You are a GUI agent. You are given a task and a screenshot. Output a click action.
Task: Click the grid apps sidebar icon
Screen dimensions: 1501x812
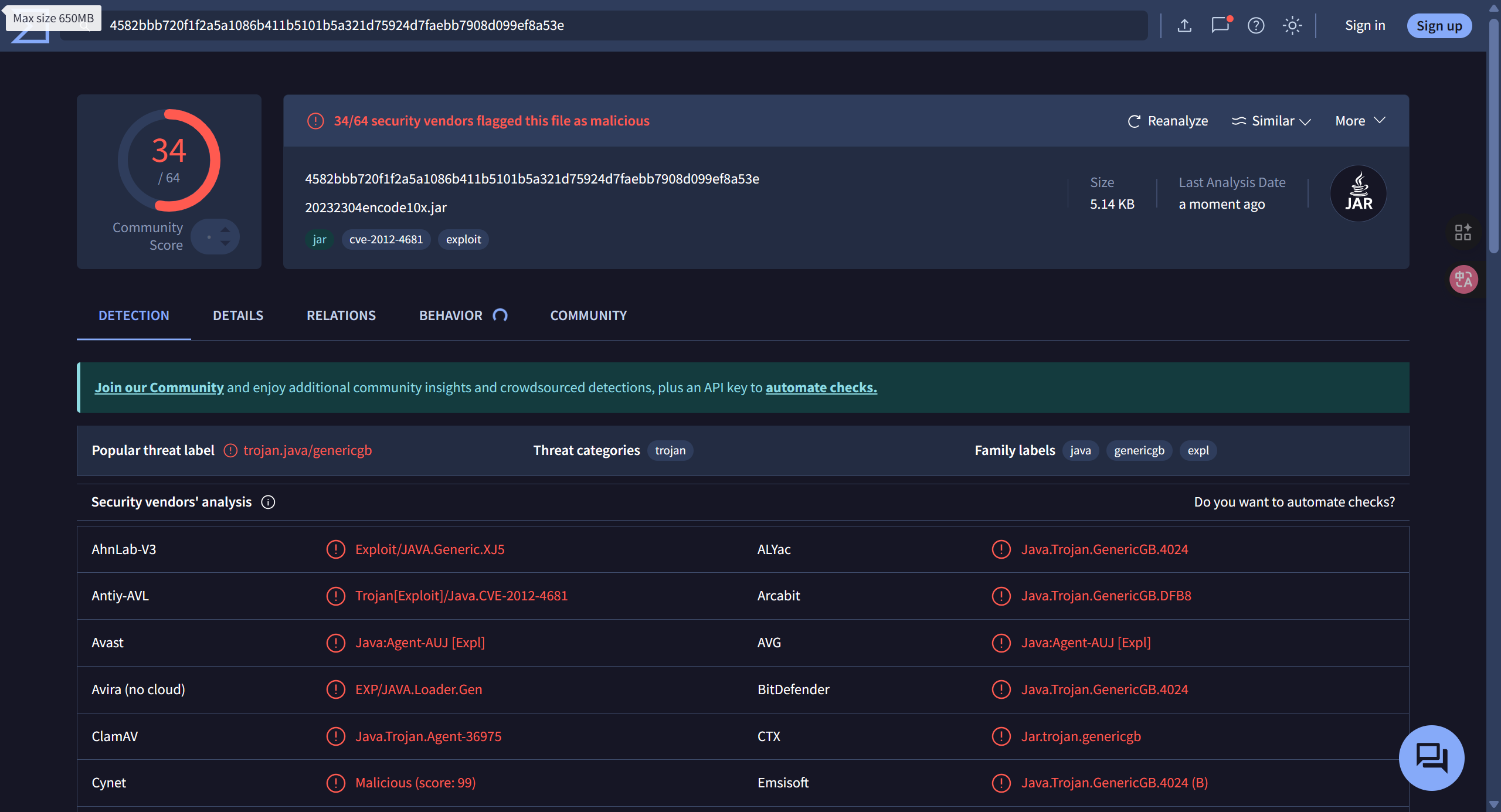(1463, 232)
